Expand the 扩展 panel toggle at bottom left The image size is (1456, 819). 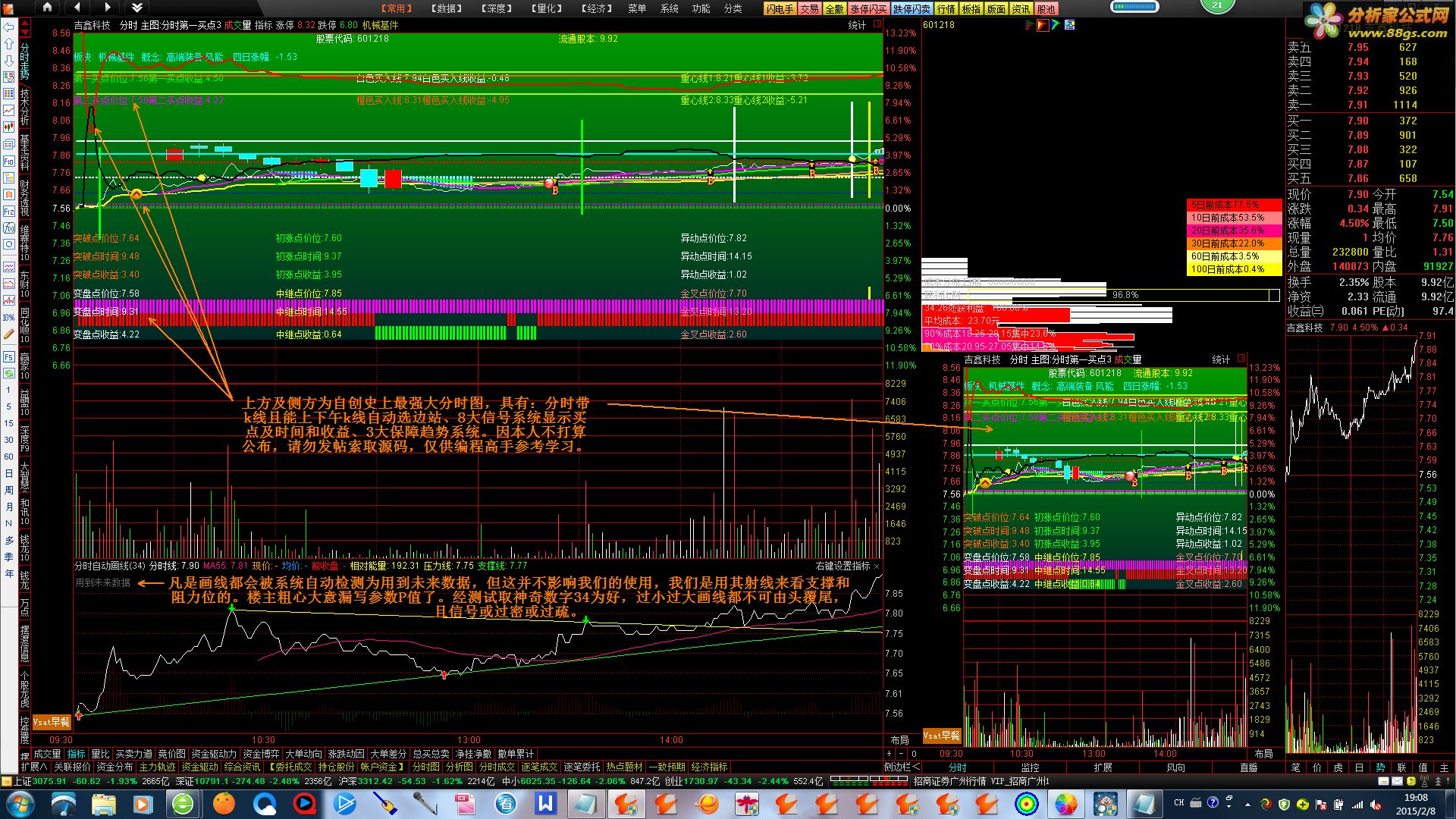click(x=34, y=767)
